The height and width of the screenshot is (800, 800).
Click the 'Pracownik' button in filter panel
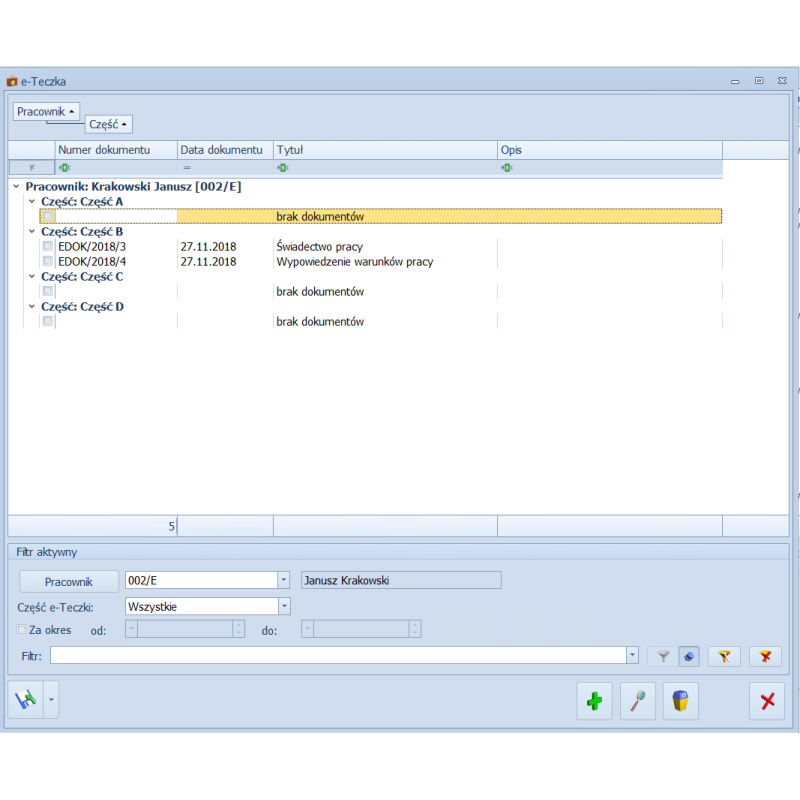coord(68,581)
